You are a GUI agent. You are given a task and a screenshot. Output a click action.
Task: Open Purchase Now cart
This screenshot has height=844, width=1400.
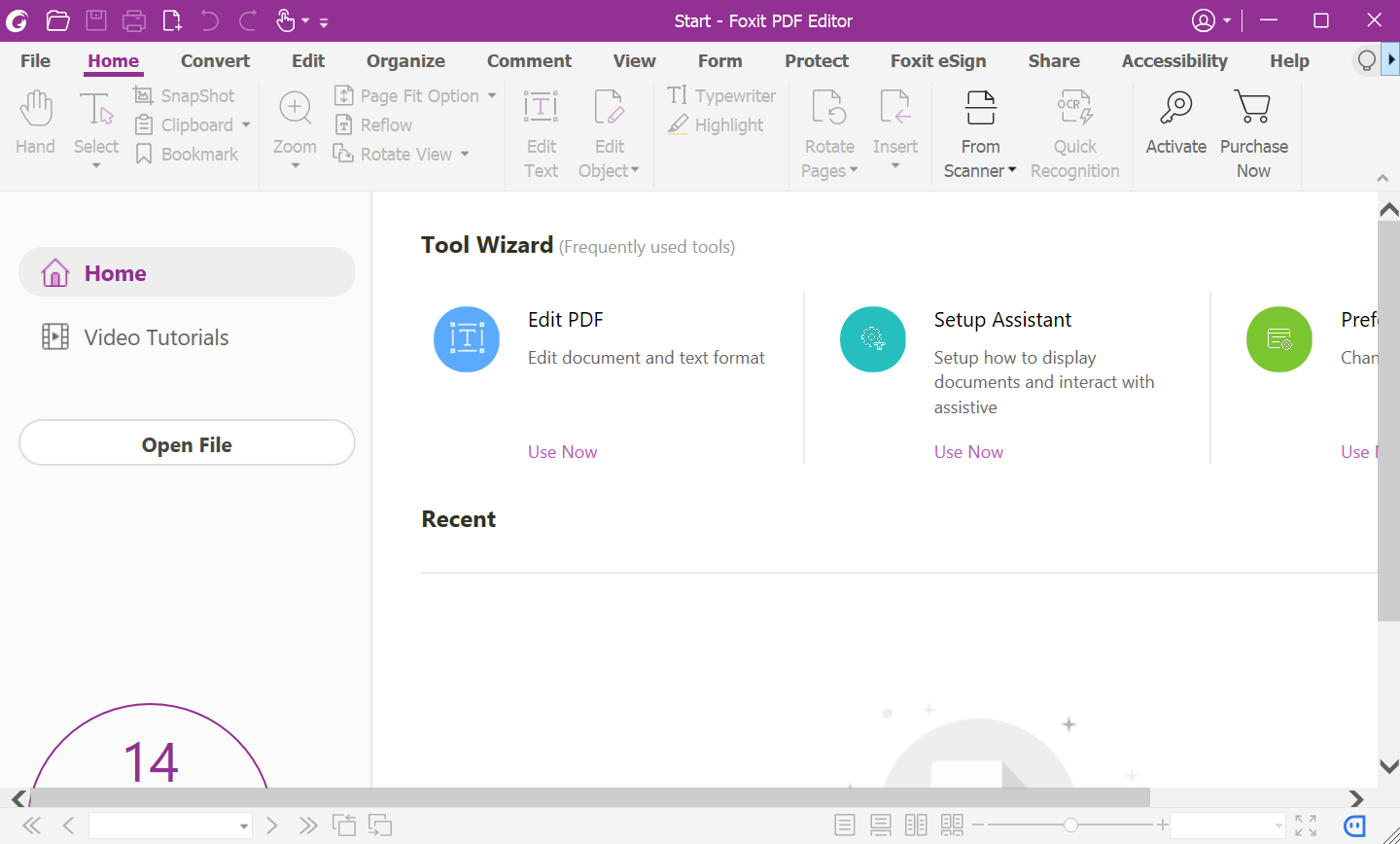[x=1254, y=134]
